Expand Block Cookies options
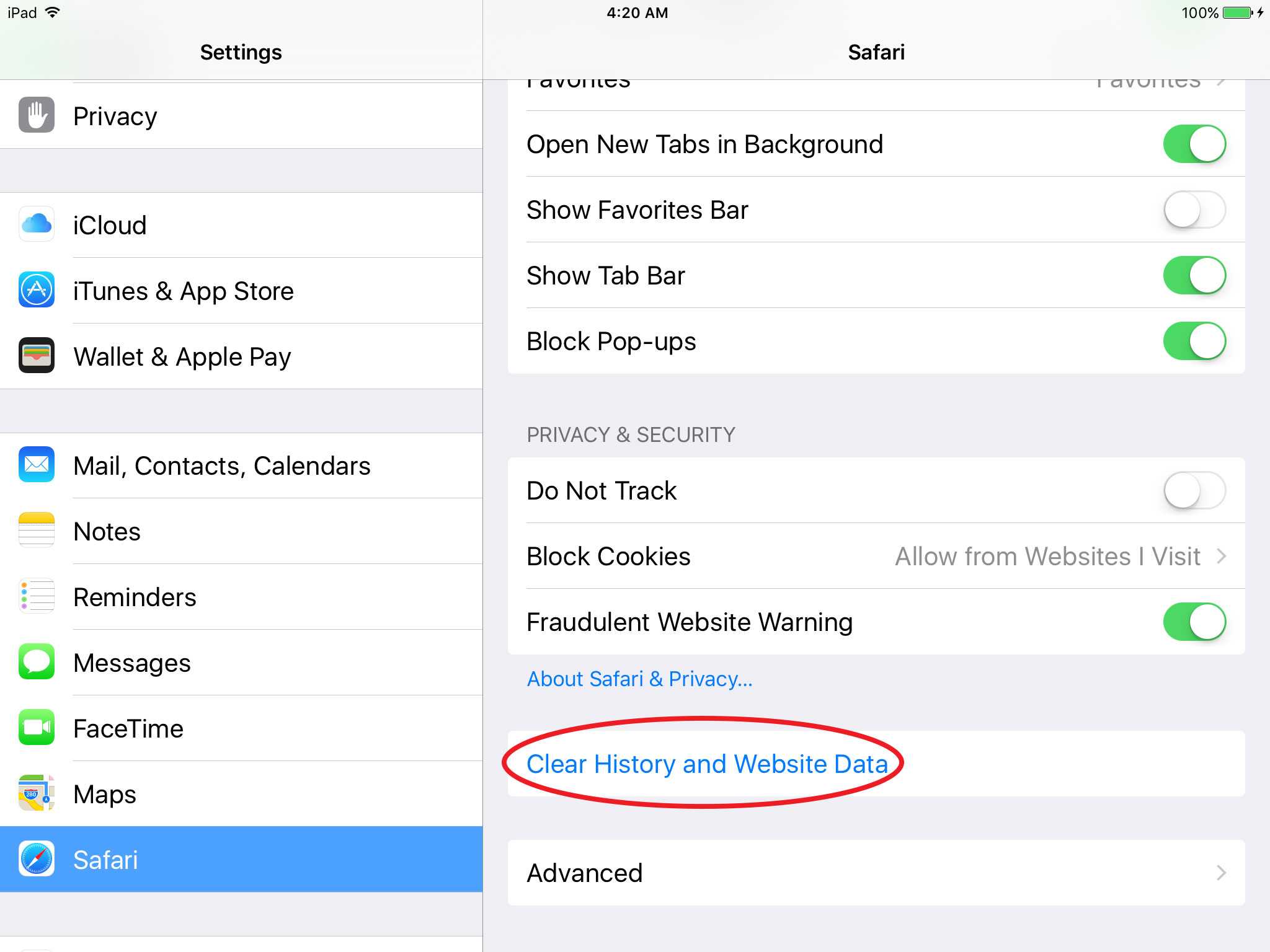The width and height of the screenshot is (1270, 952). 1230,557
